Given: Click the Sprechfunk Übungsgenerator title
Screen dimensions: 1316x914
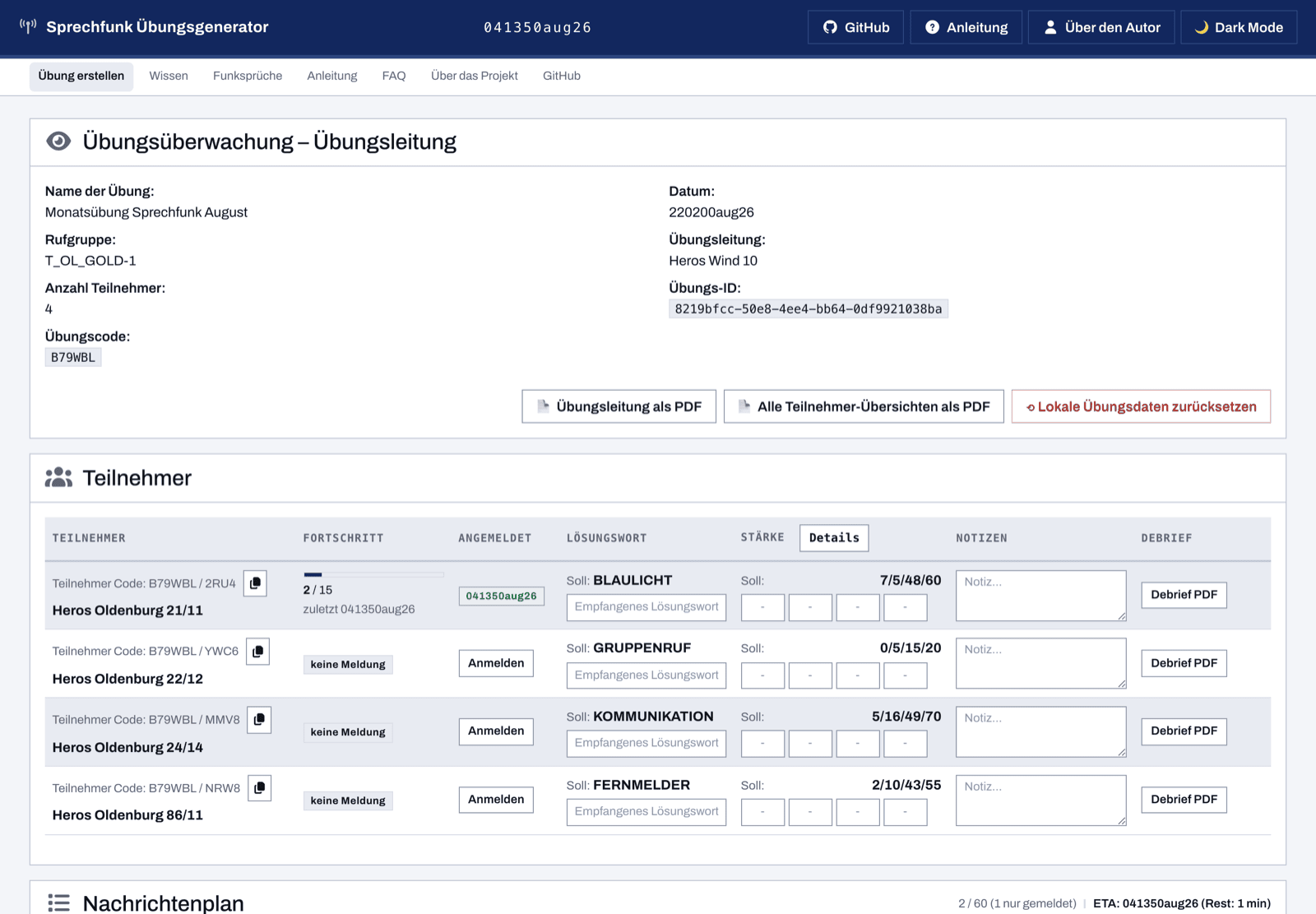Looking at the screenshot, I should tap(157, 27).
